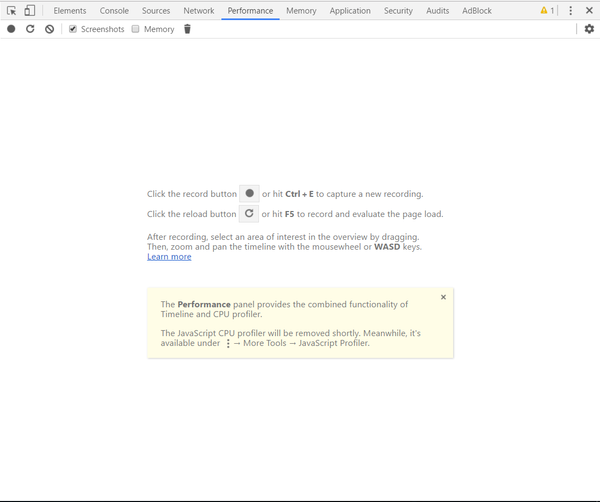Screen dimensions: 600x502
Task: Clear the recording with the circle-slash icon
Action: pos(49,29)
